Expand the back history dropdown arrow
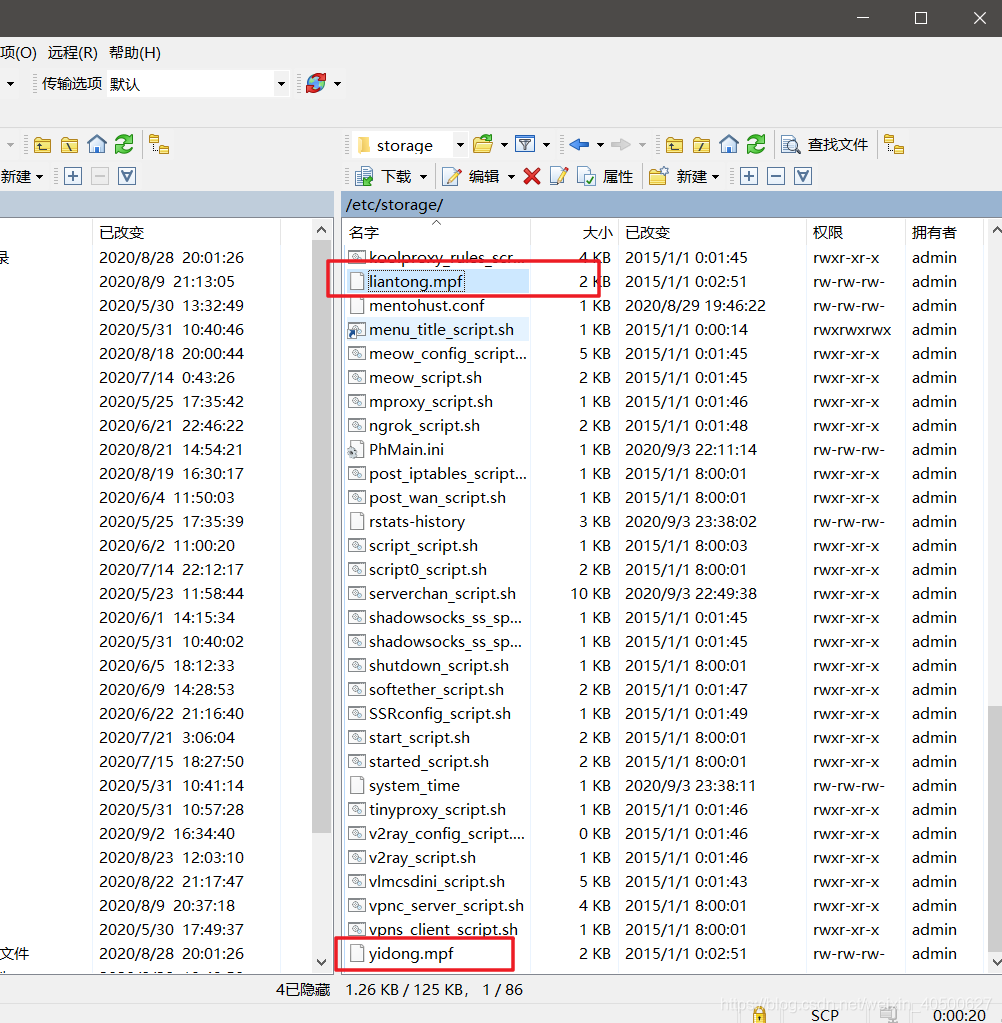 pos(600,145)
